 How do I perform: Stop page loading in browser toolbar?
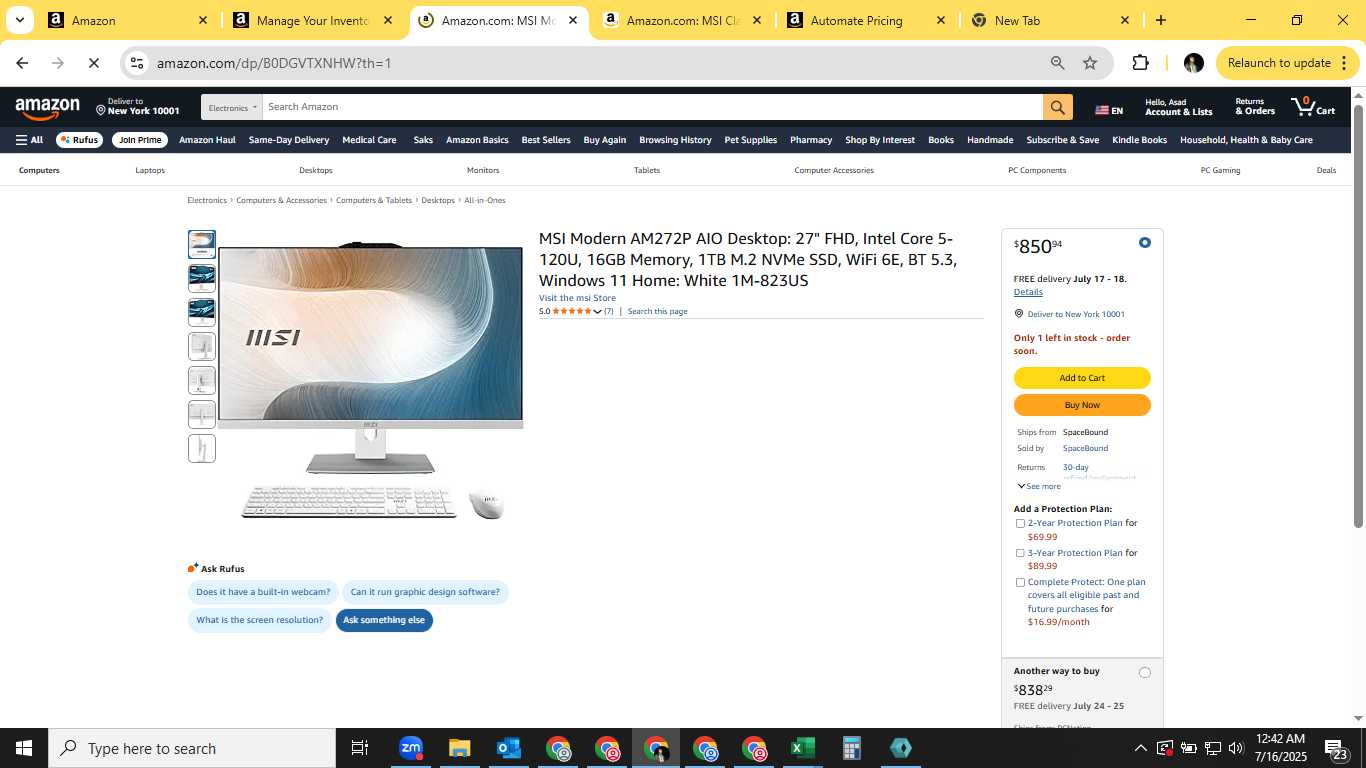pos(93,63)
